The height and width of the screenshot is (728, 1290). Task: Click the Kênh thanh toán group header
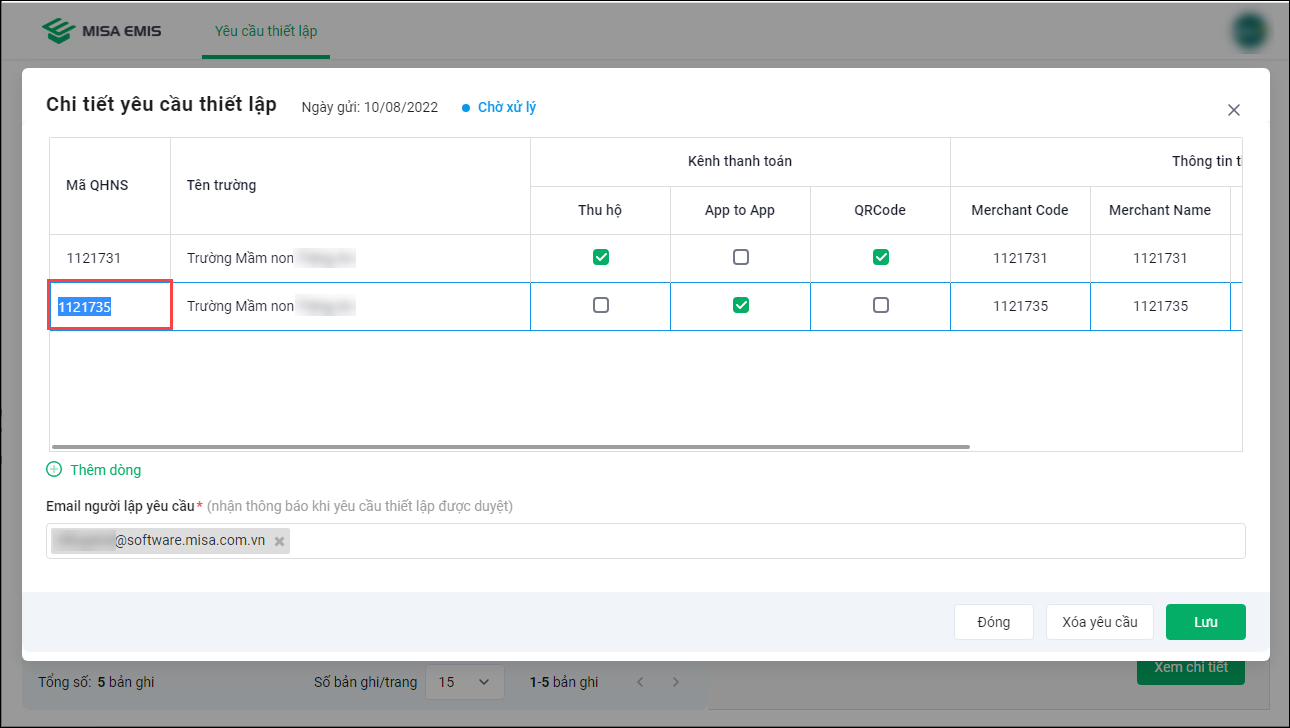point(740,161)
